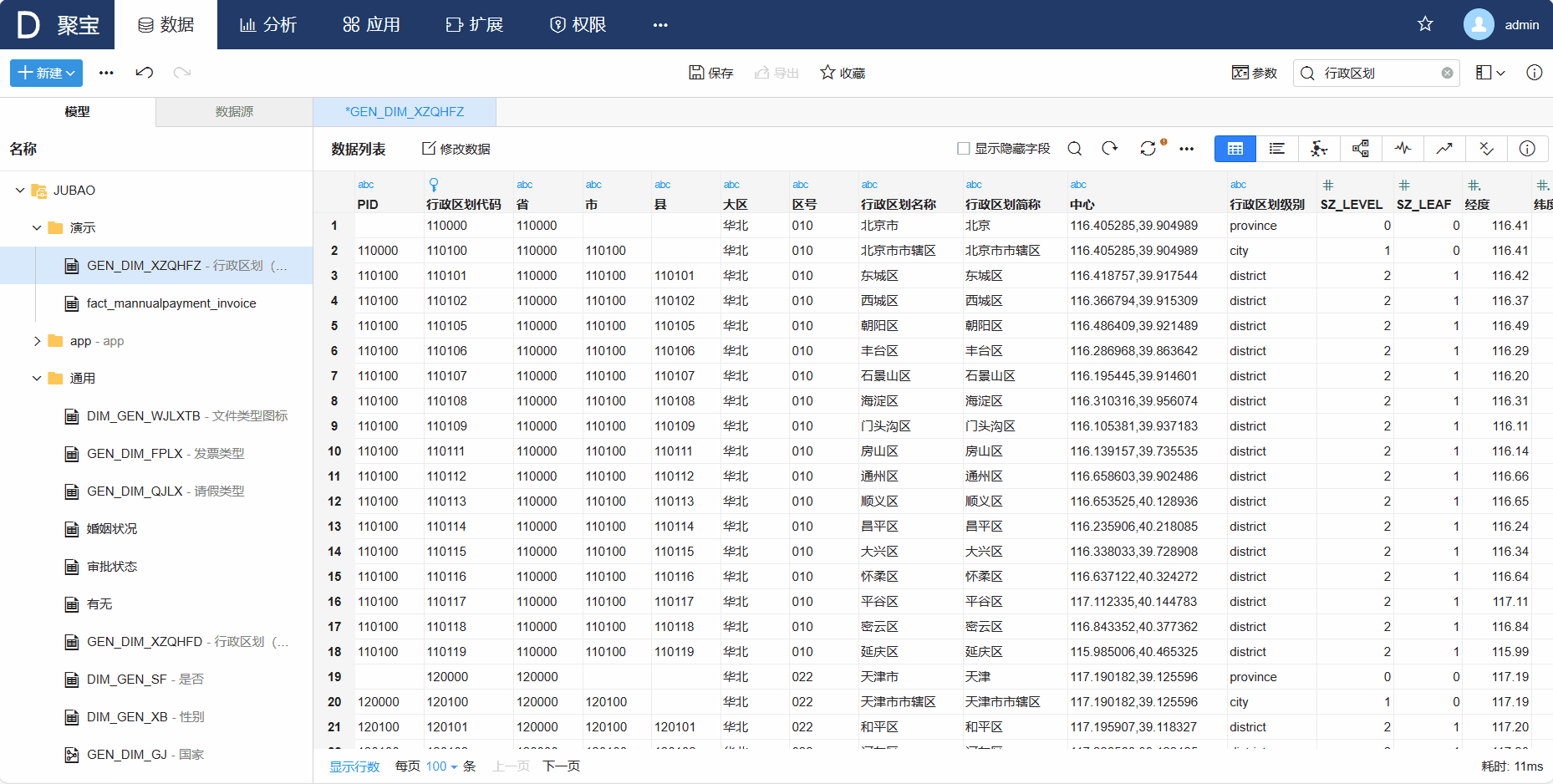This screenshot has width=1553, height=784.
Task: Click the redo arrow icon
Action: pos(182,73)
